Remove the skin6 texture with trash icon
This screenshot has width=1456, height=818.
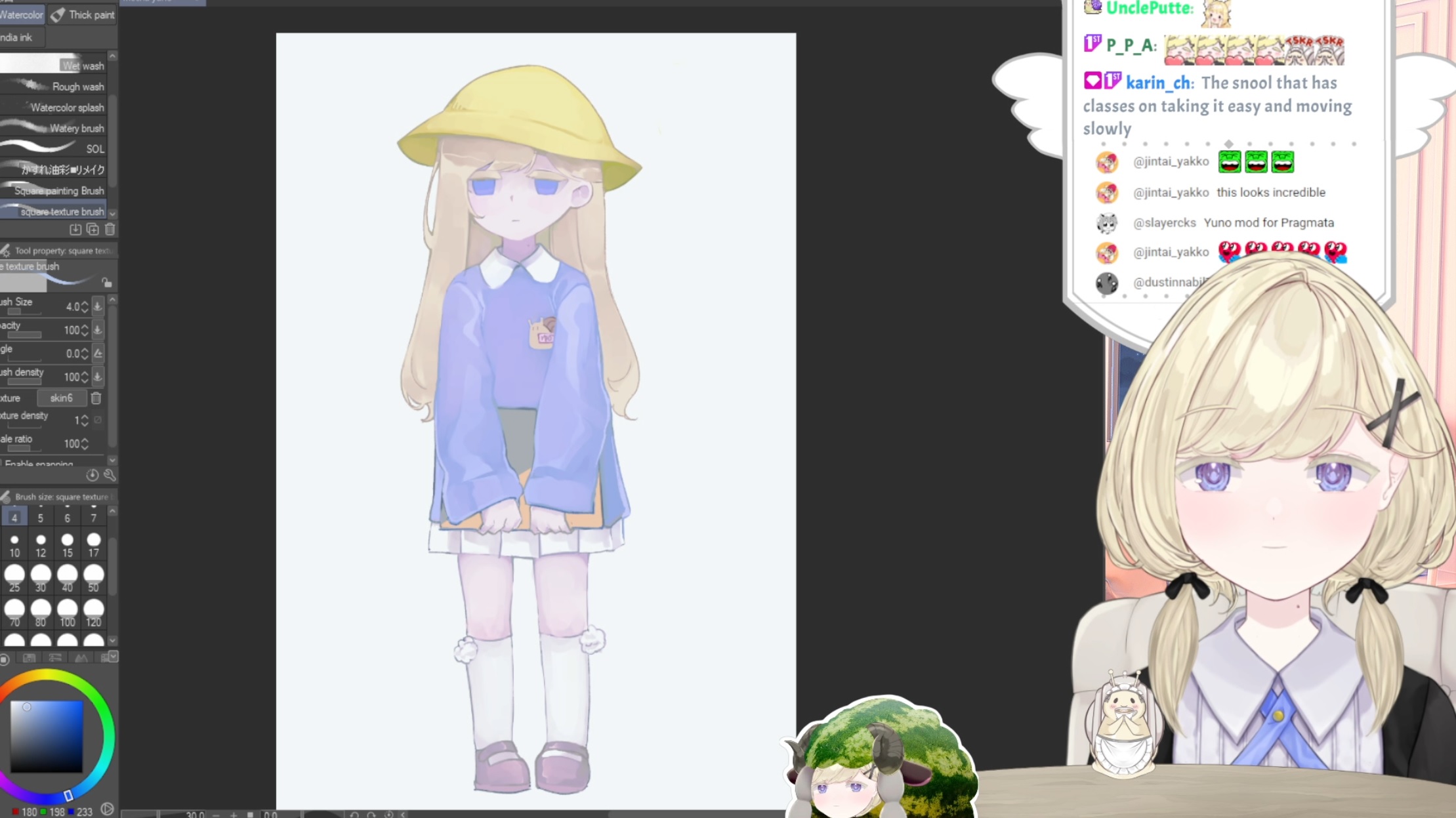96,398
